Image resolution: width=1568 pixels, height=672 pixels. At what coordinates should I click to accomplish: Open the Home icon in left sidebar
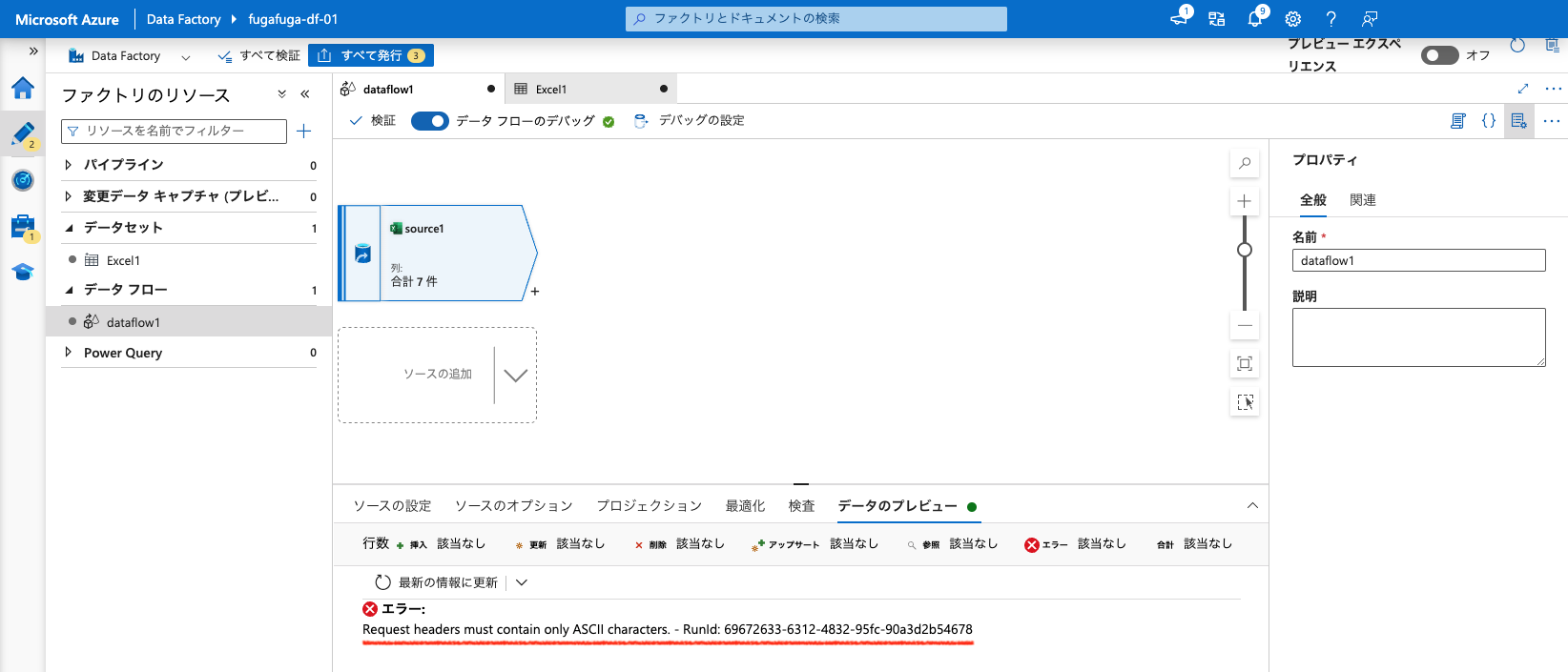click(23, 89)
